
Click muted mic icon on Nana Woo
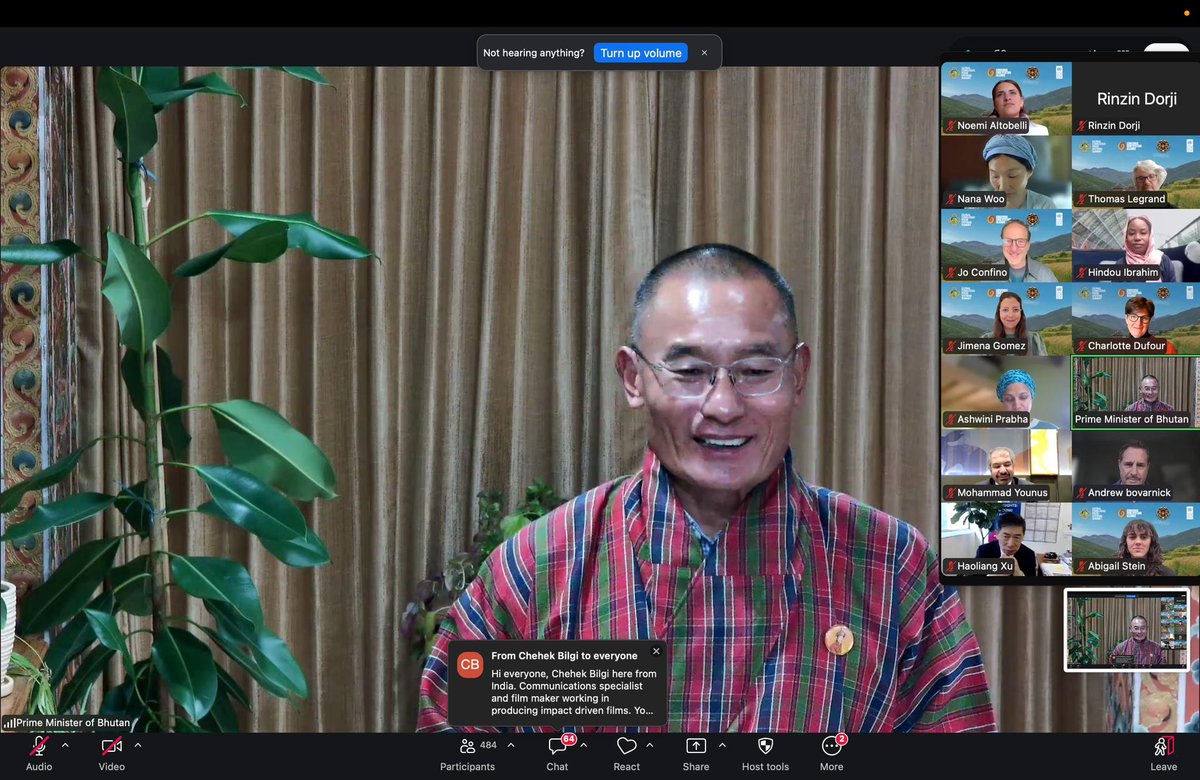(951, 199)
